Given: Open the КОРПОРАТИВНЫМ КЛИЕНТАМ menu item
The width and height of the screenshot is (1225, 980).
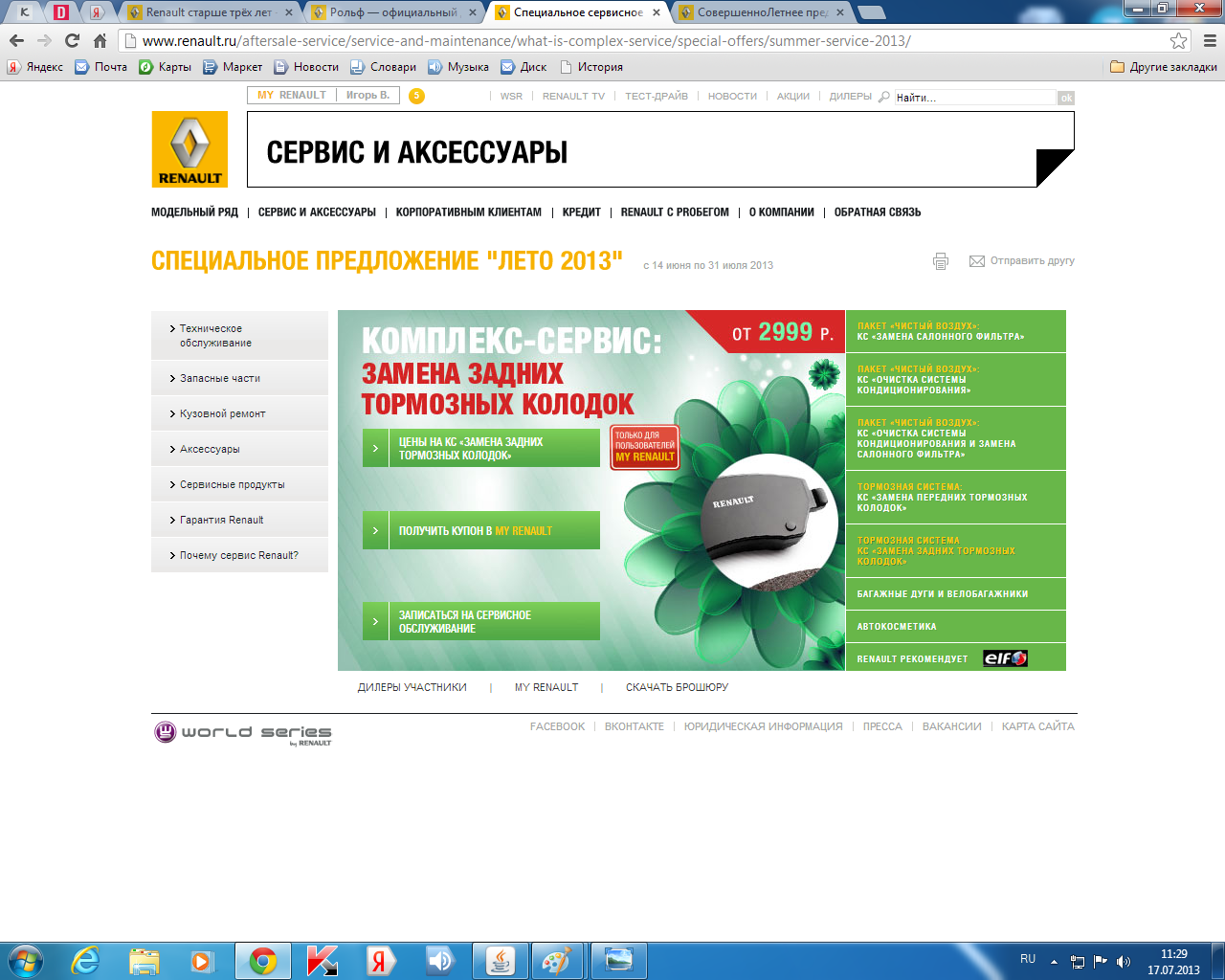Looking at the screenshot, I should pos(469,212).
